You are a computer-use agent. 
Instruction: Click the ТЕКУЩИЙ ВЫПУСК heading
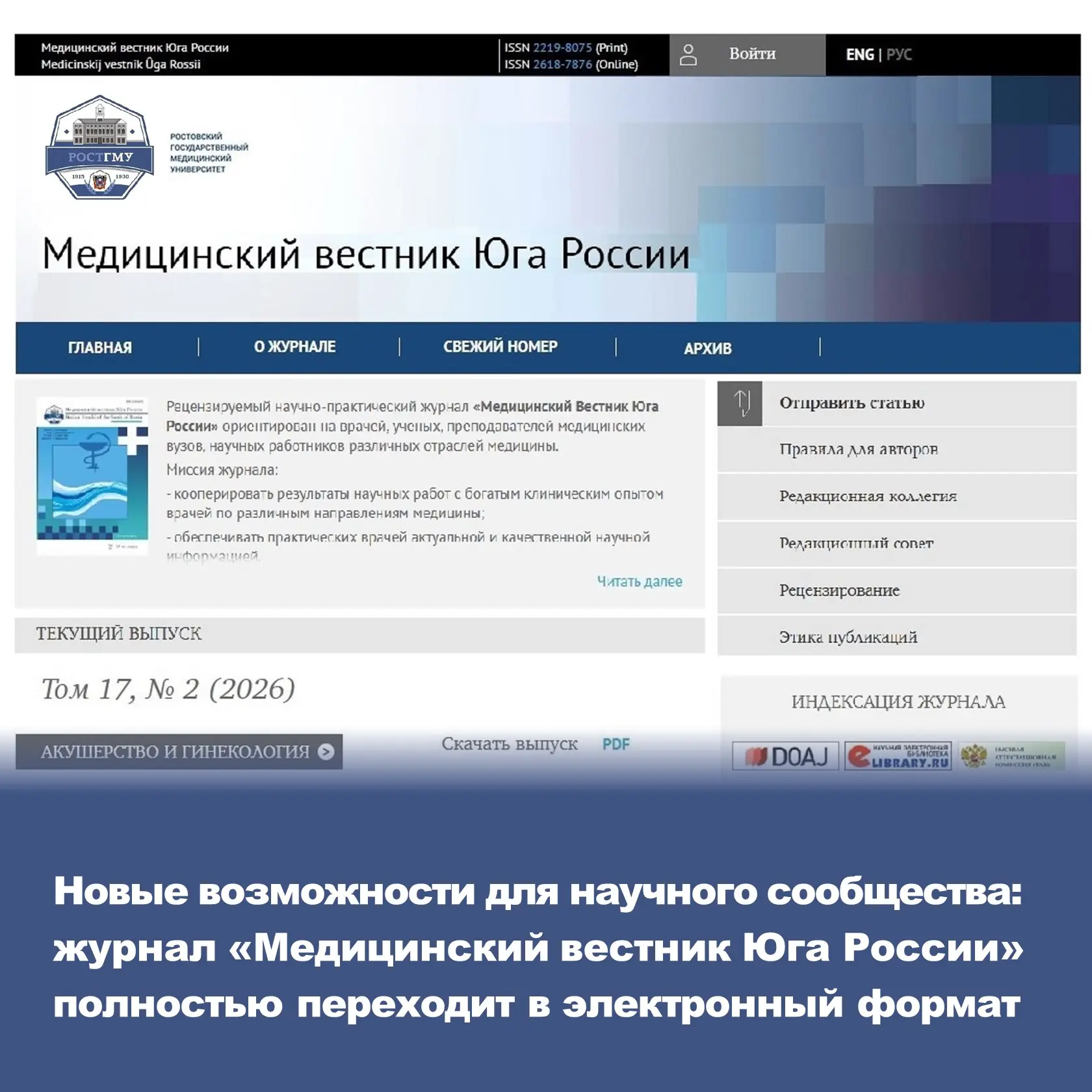click(x=118, y=634)
